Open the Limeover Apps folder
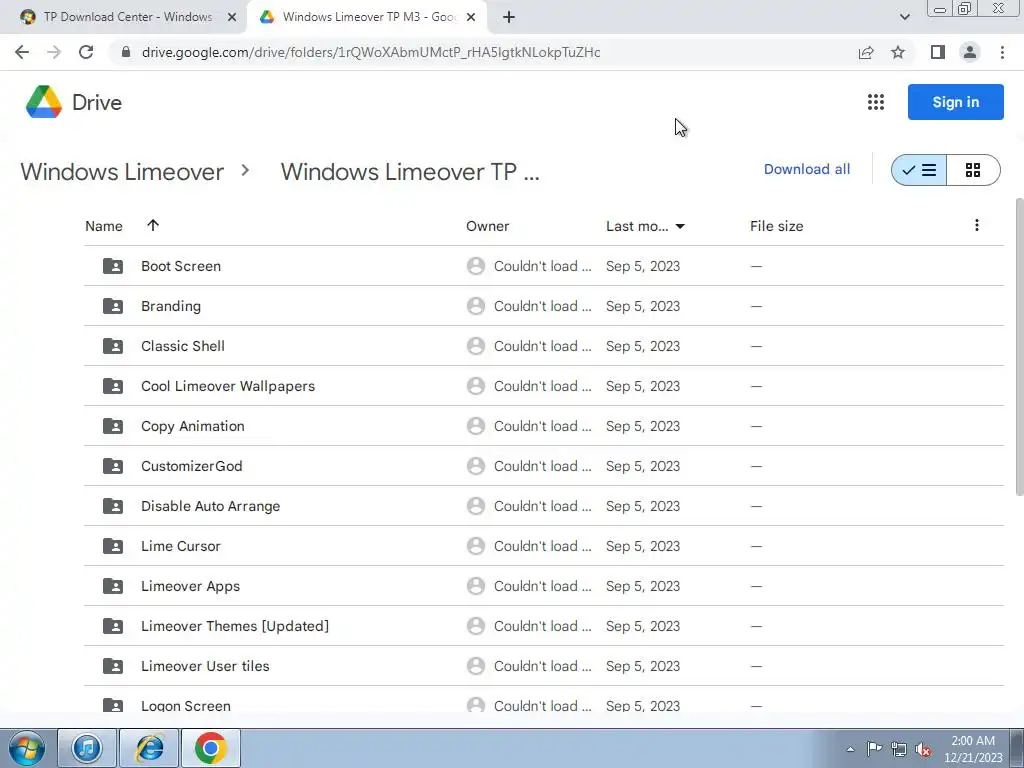The image size is (1024, 768). coord(190,586)
